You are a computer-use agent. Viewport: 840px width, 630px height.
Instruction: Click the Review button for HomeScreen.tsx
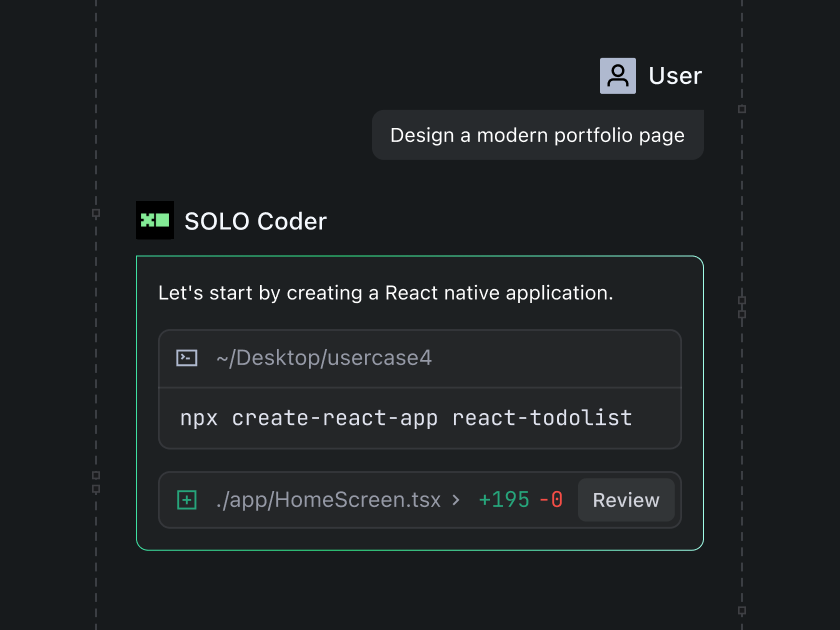(x=627, y=499)
